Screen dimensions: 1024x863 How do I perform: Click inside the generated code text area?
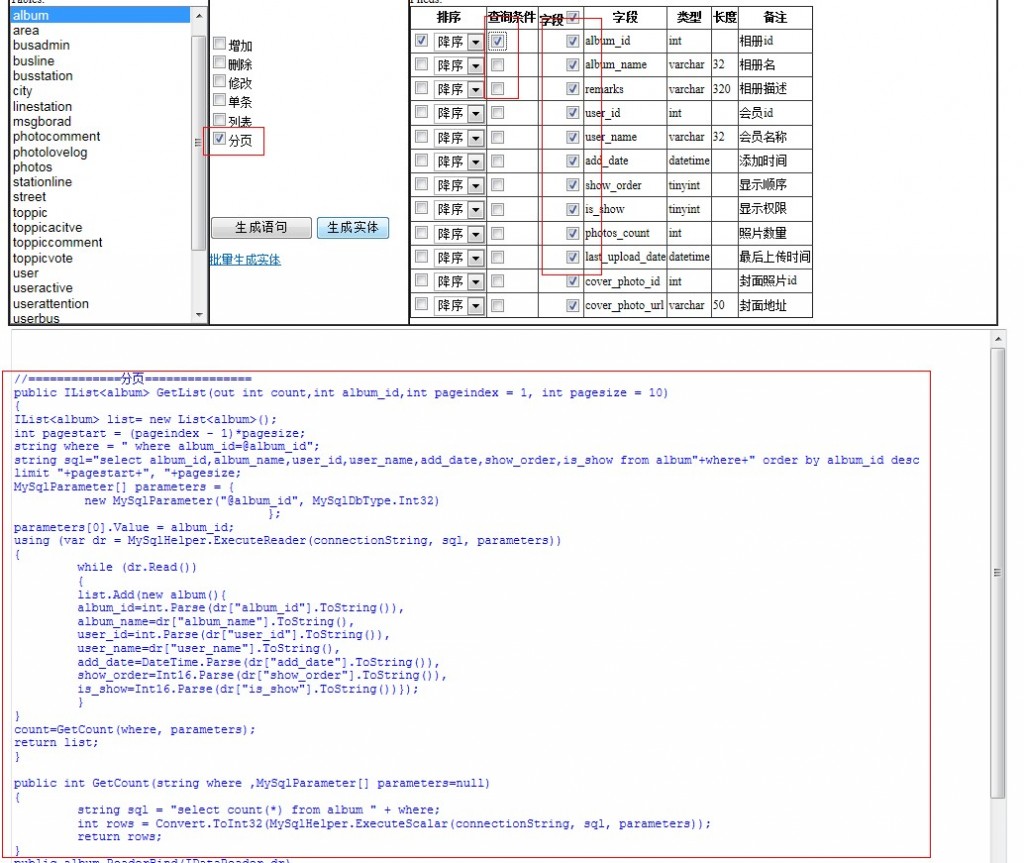coord(500,598)
